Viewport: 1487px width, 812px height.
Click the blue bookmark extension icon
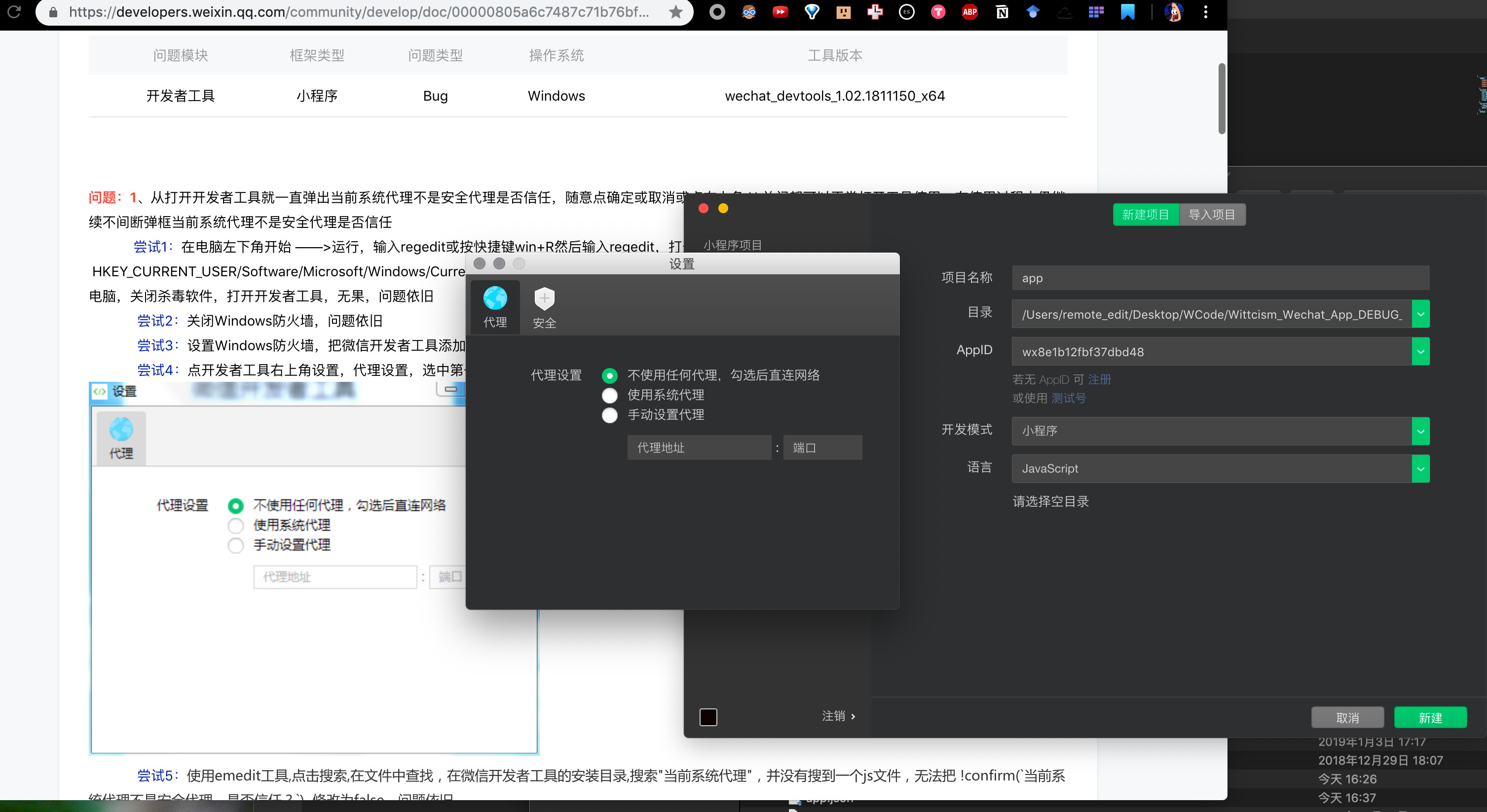coord(1127,11)
